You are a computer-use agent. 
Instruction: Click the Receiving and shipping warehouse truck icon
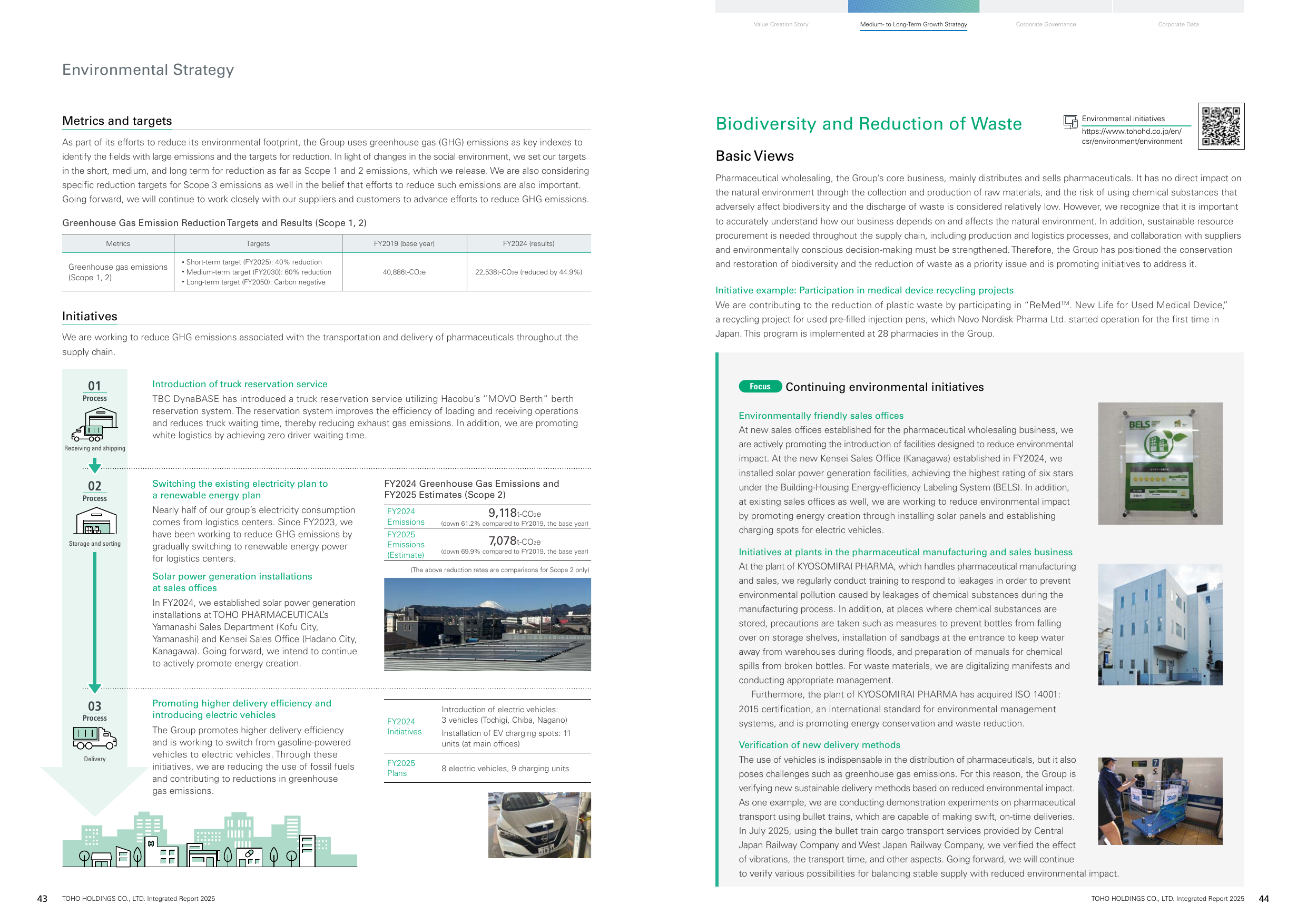coord(94,424)
